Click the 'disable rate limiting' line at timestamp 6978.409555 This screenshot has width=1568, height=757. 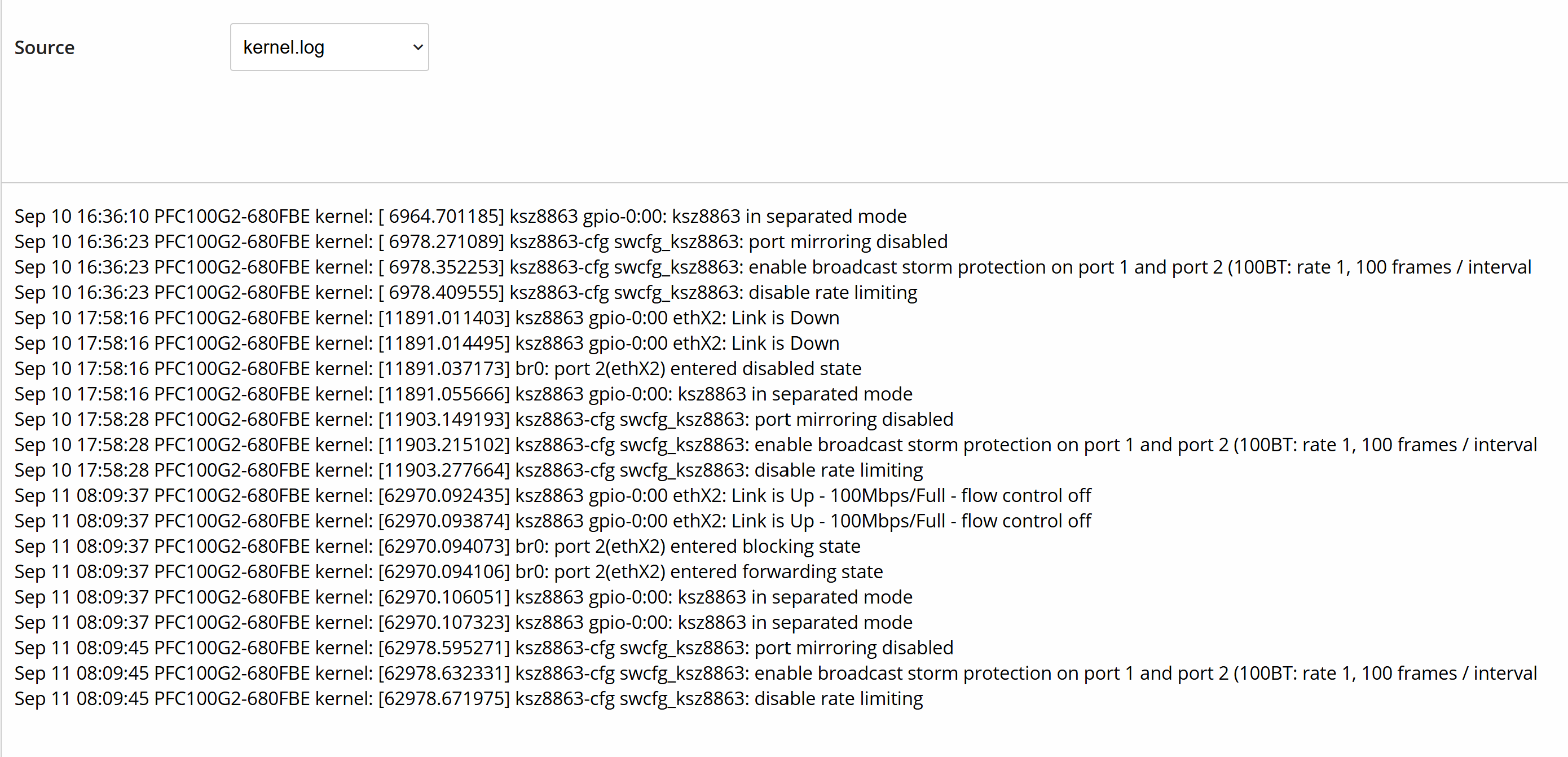tap(466, 292)
